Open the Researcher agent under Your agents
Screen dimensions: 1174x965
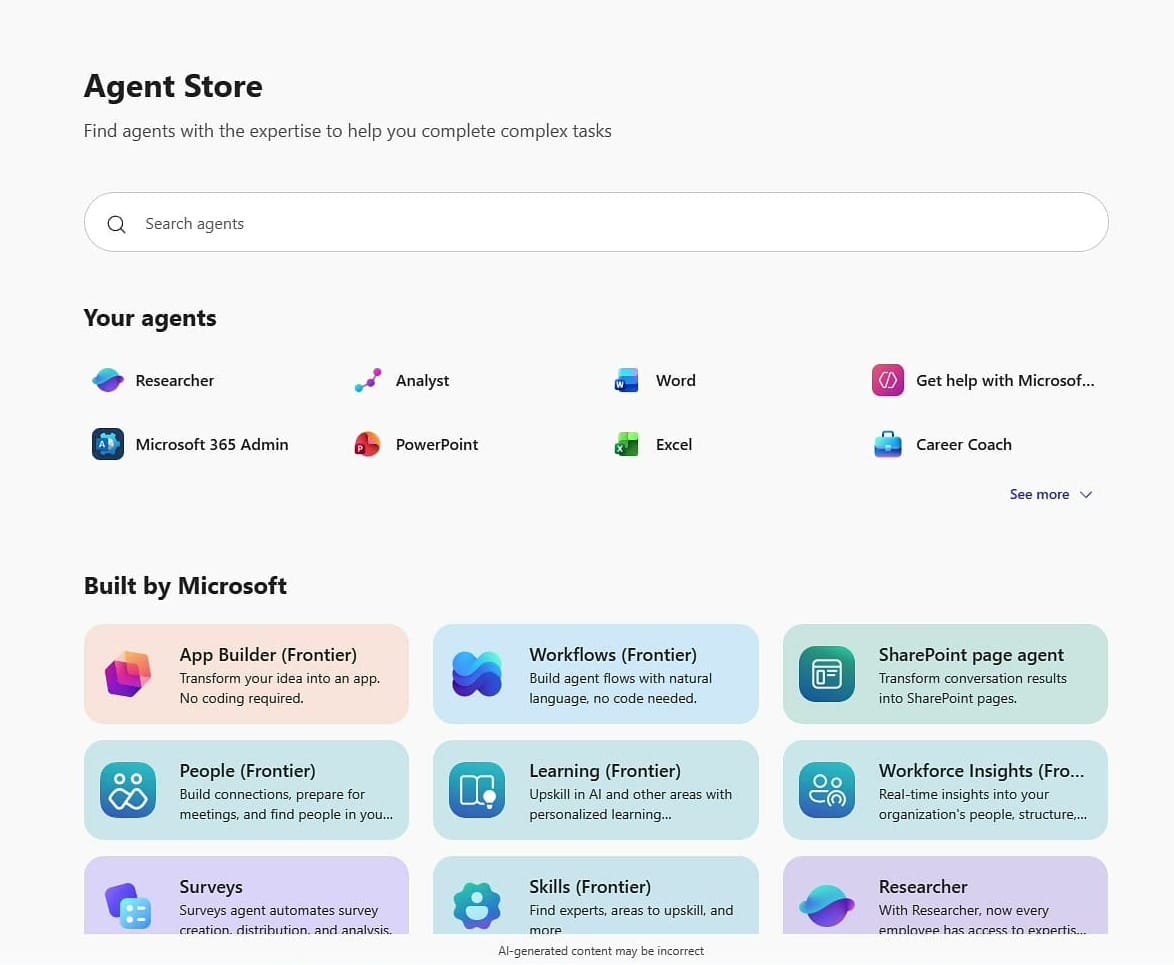pos(152,380)
